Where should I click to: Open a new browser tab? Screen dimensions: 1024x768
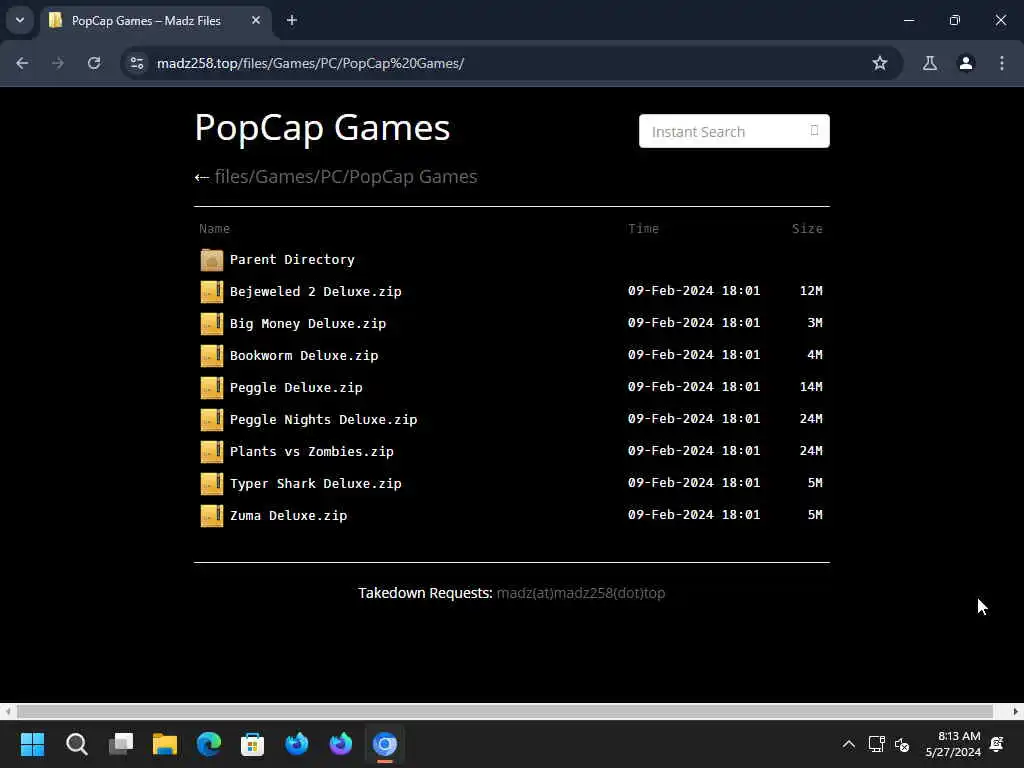pos(292,20)
